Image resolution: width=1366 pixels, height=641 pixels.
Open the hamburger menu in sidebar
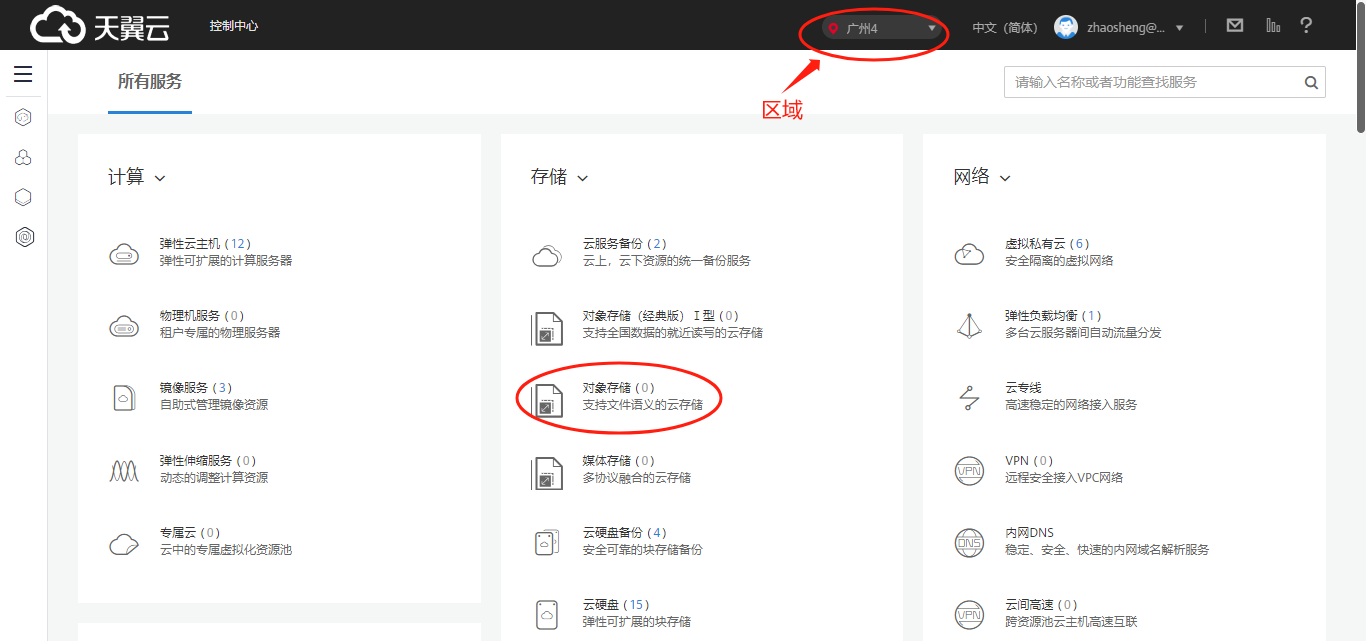coord(23,74)
